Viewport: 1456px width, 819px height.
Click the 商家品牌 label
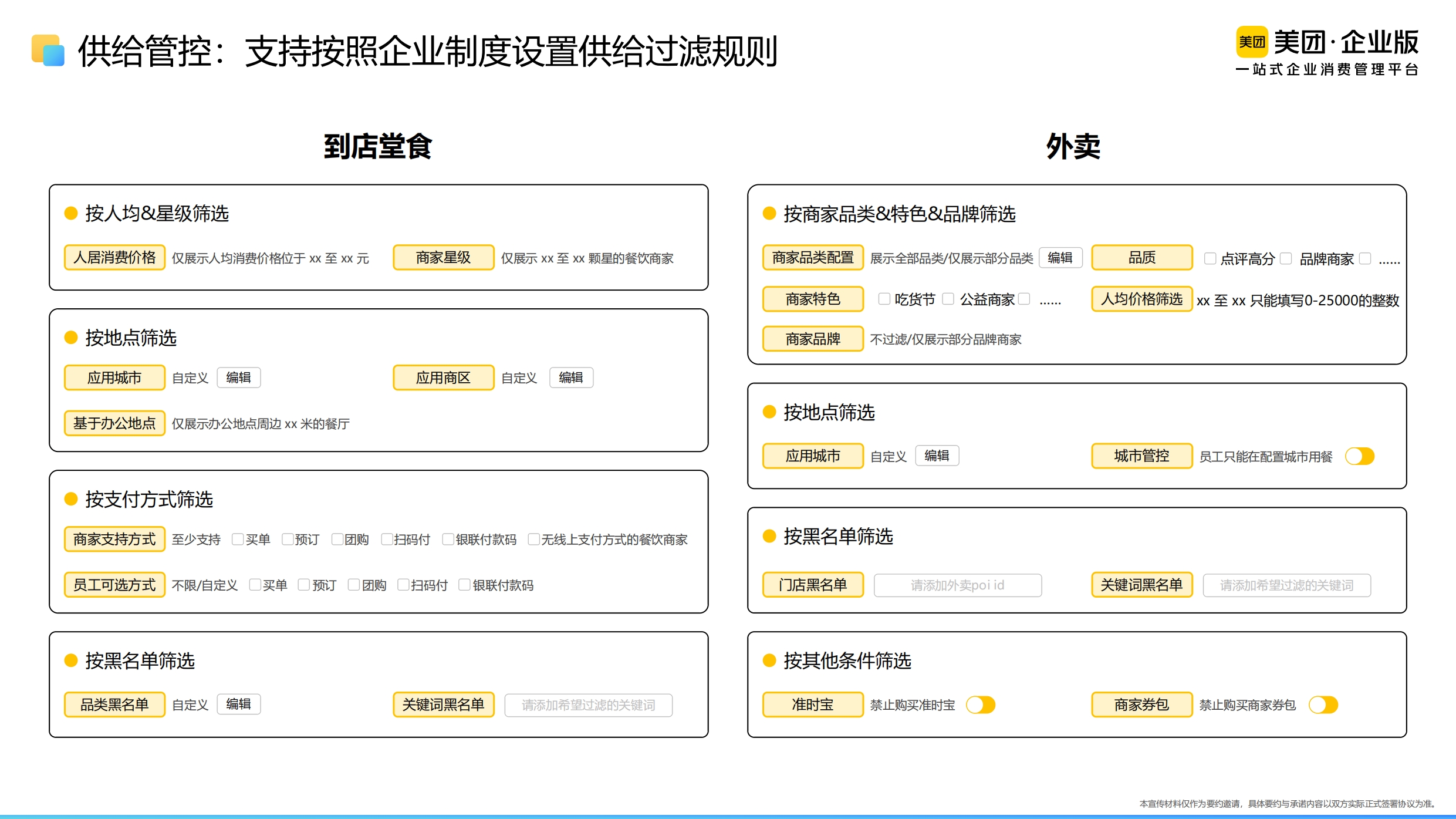pyautogui.click(x=813, y=339)
